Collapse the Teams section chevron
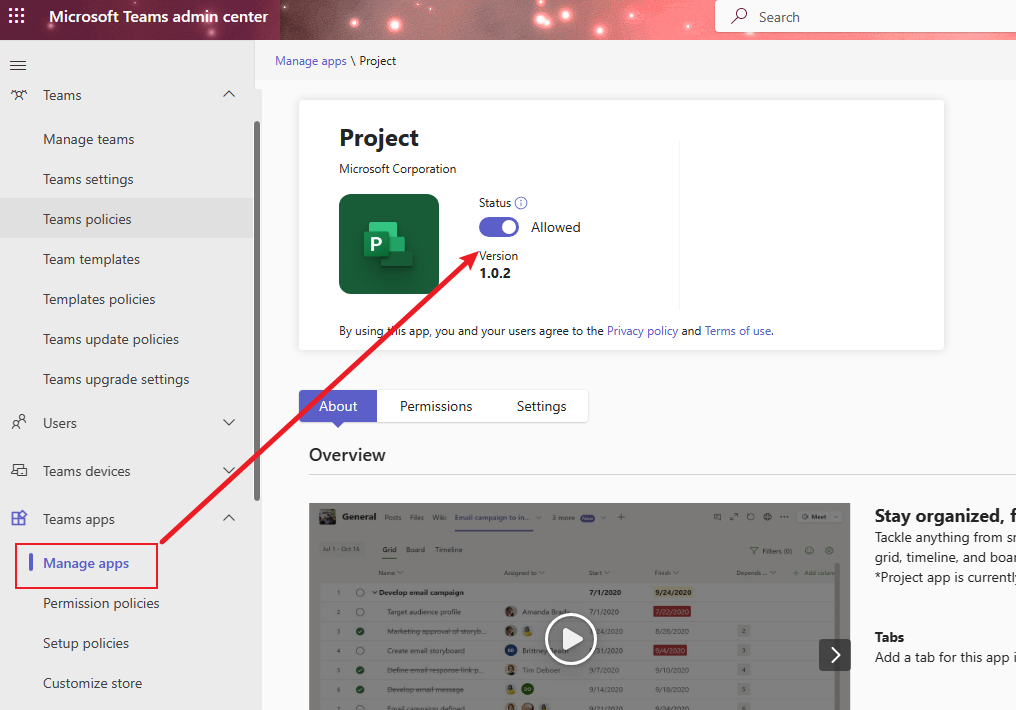1016x710 pixels. 229,95
